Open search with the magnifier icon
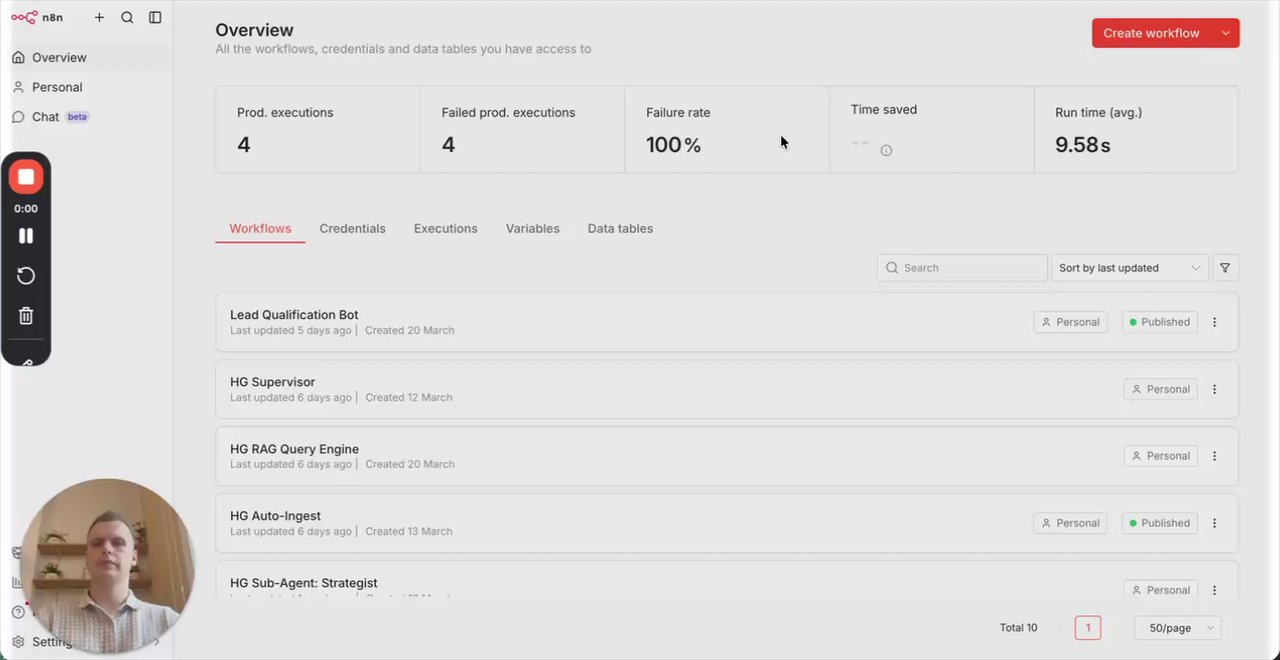 tap(127, 17)
